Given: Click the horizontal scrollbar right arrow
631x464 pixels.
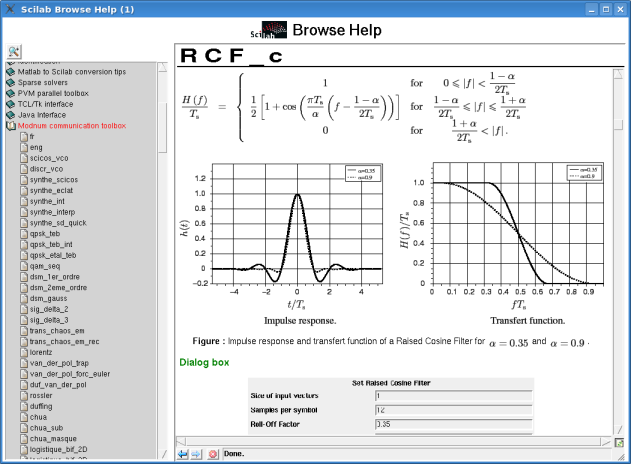Looking at the screenshot, I should (606, 442).
